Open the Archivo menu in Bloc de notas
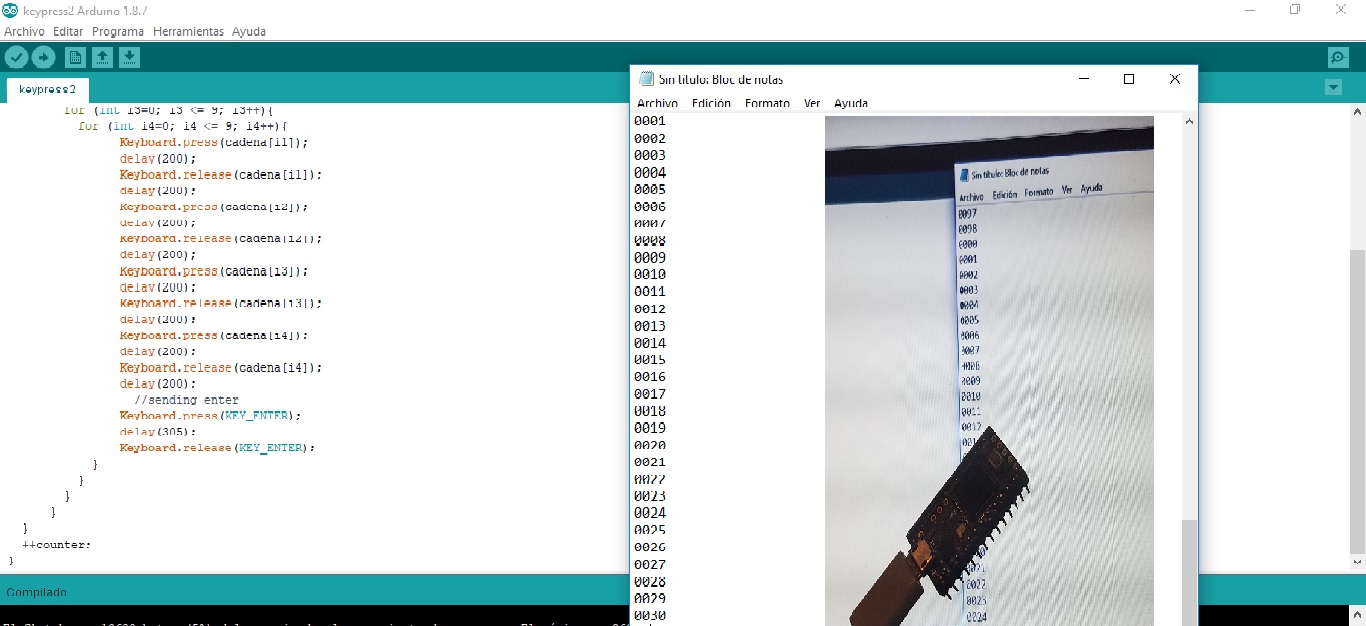This screenshot has width=1366, height=626. 657,103
